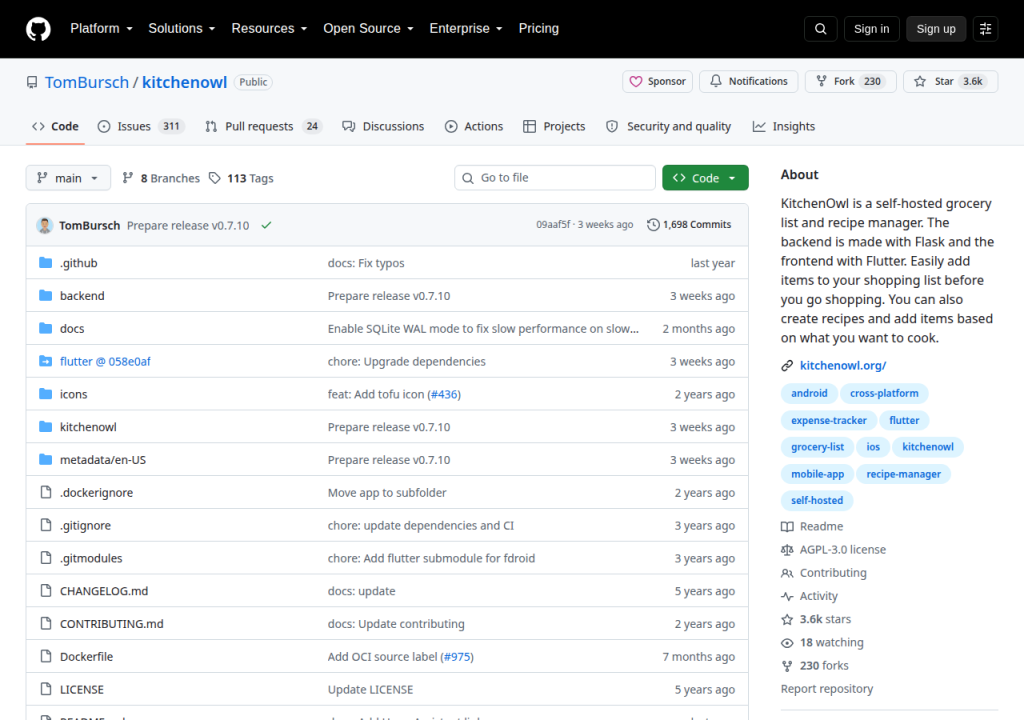Image resolution: width=1024 pixels, height=720 pixels.
Task: Select the self-hosted topic tag
Action: 817,500
